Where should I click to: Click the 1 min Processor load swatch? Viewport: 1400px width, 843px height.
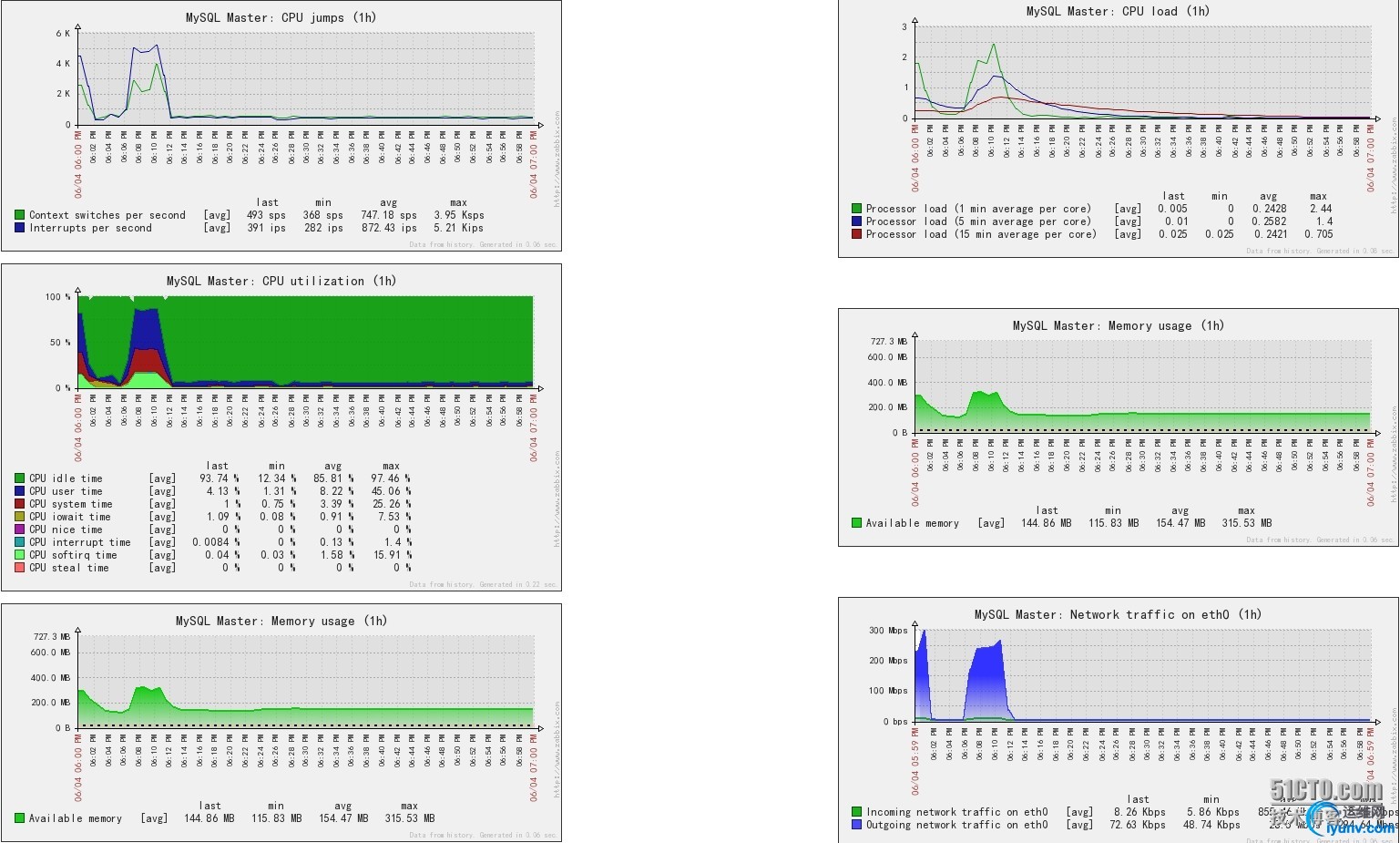click(856, 209)
